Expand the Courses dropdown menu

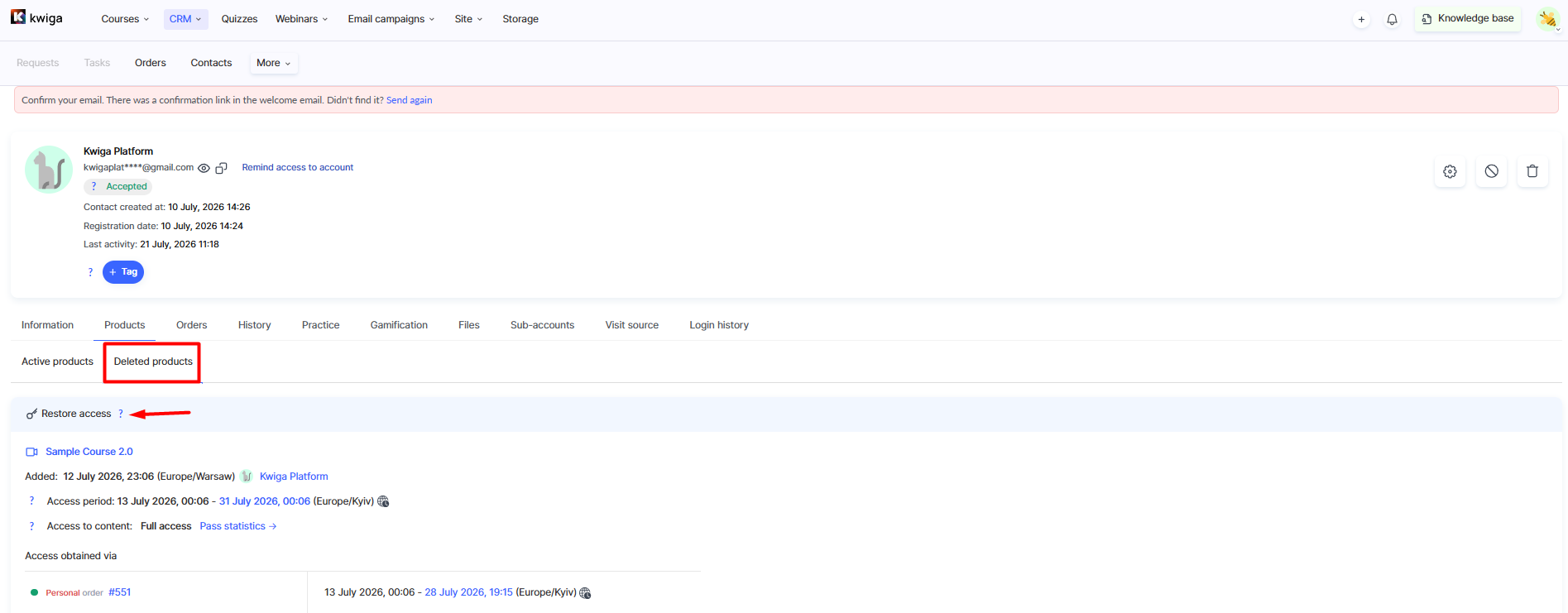(125, 19)
